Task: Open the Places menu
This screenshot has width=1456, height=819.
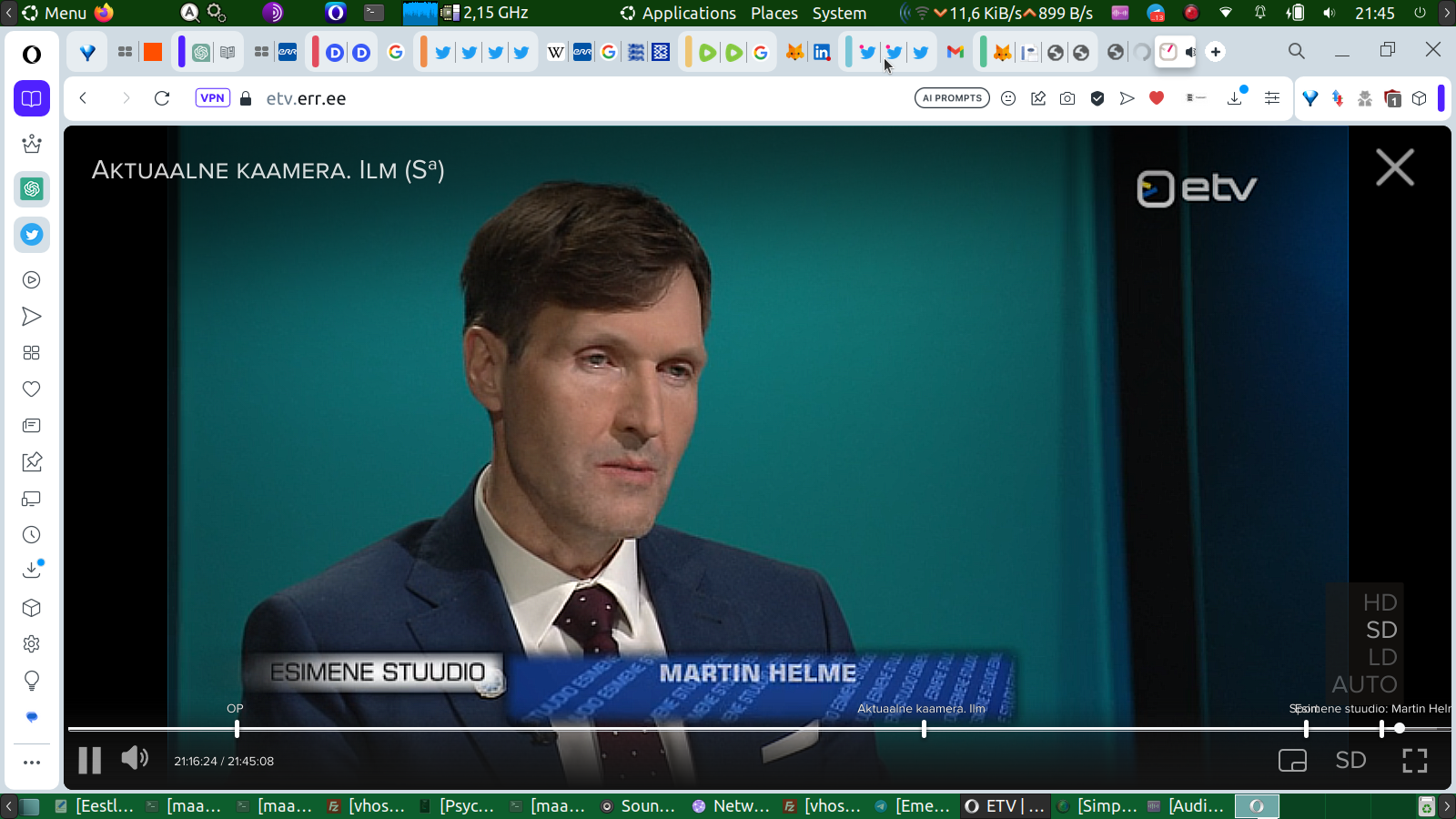Action: [x=774, y=13]
